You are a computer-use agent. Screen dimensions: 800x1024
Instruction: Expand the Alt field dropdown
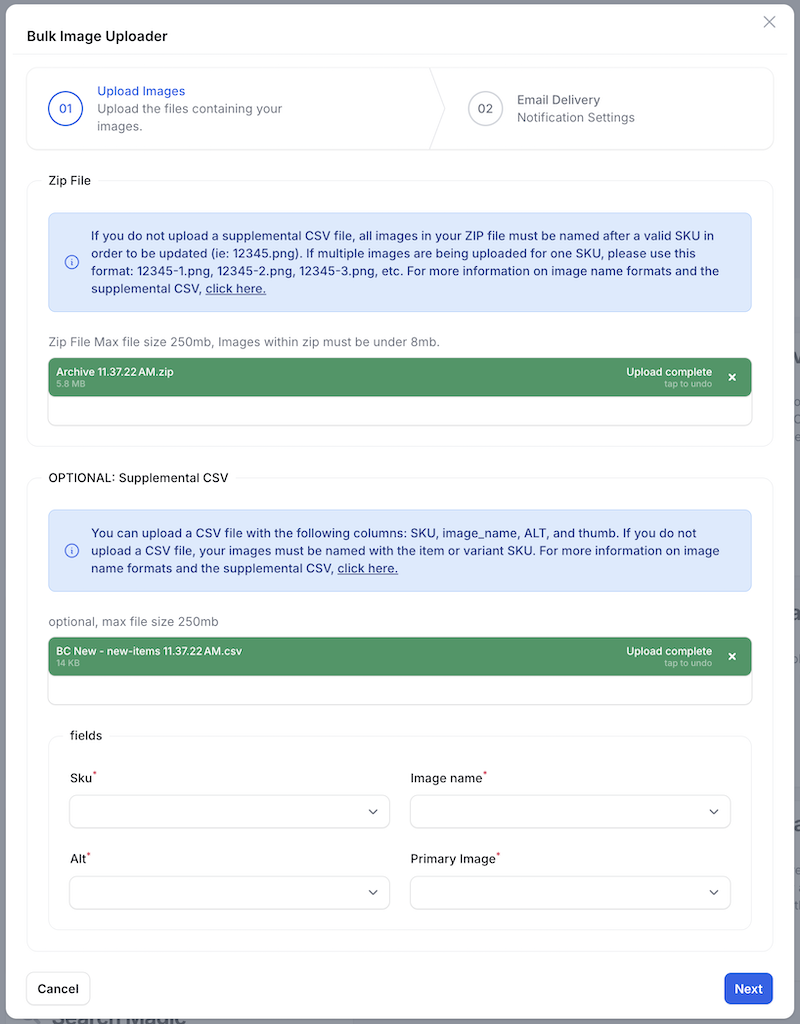229,892
